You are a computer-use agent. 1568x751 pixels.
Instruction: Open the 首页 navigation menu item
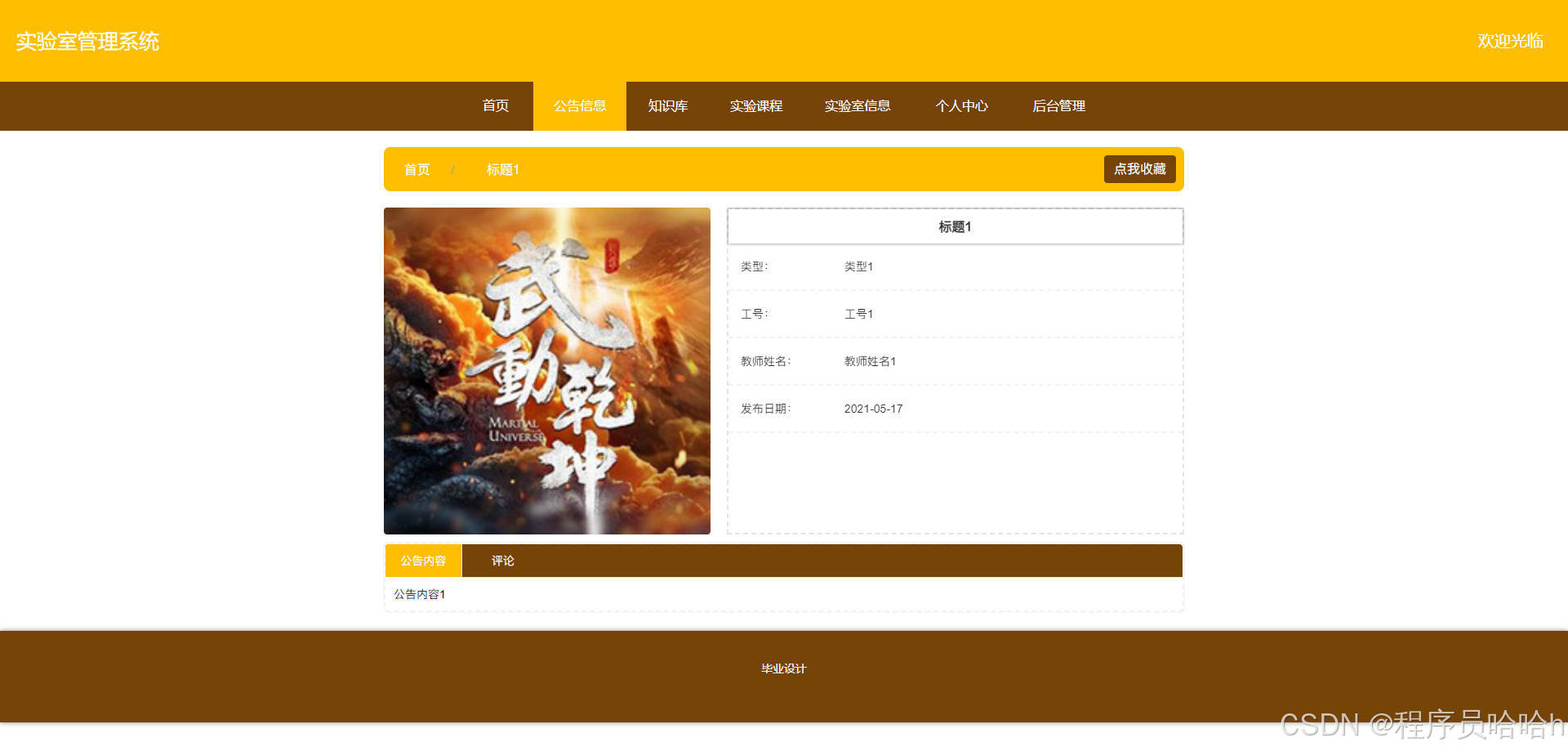(x=496, y=106)
